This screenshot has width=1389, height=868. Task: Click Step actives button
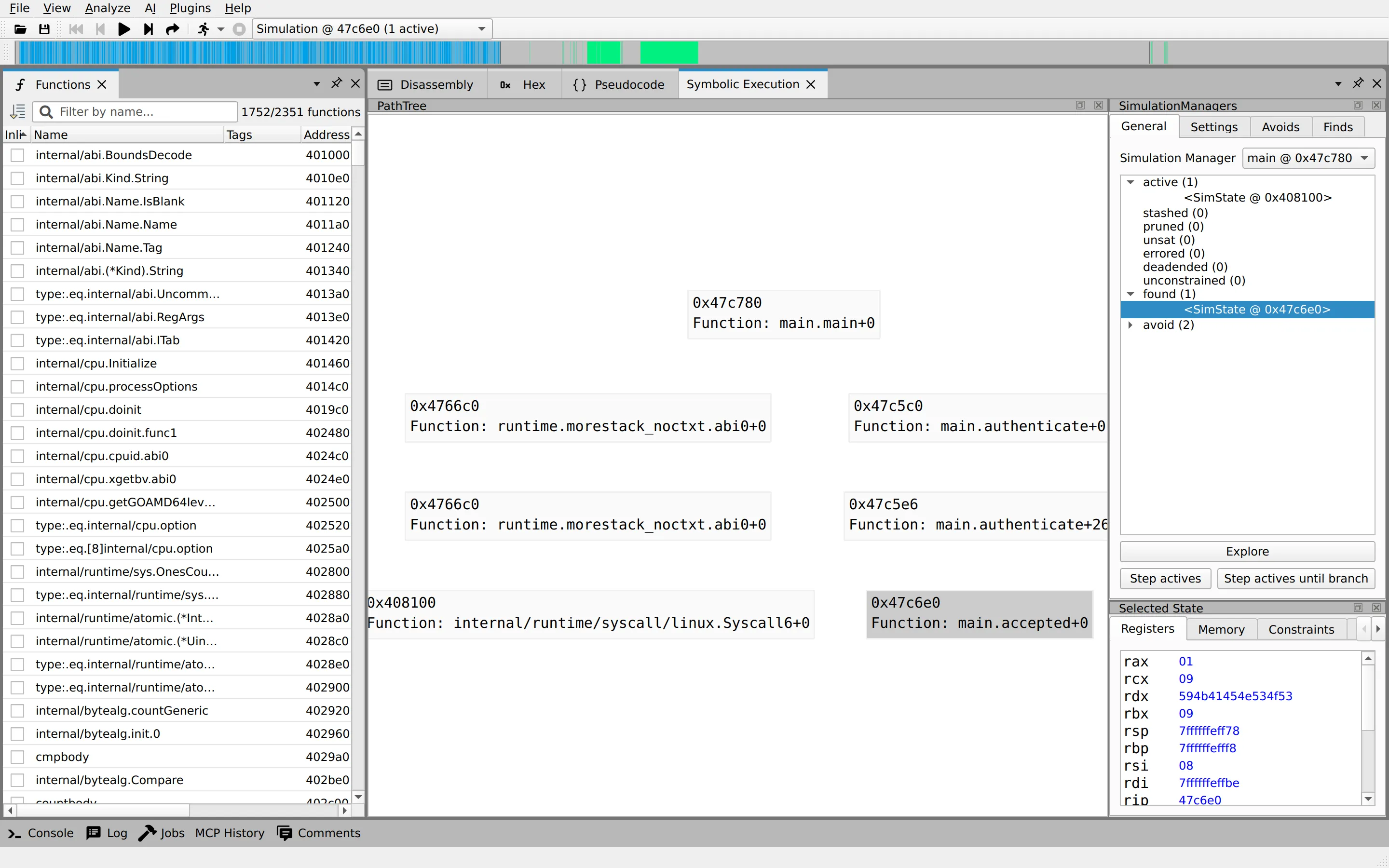[x=1165, y=578]
